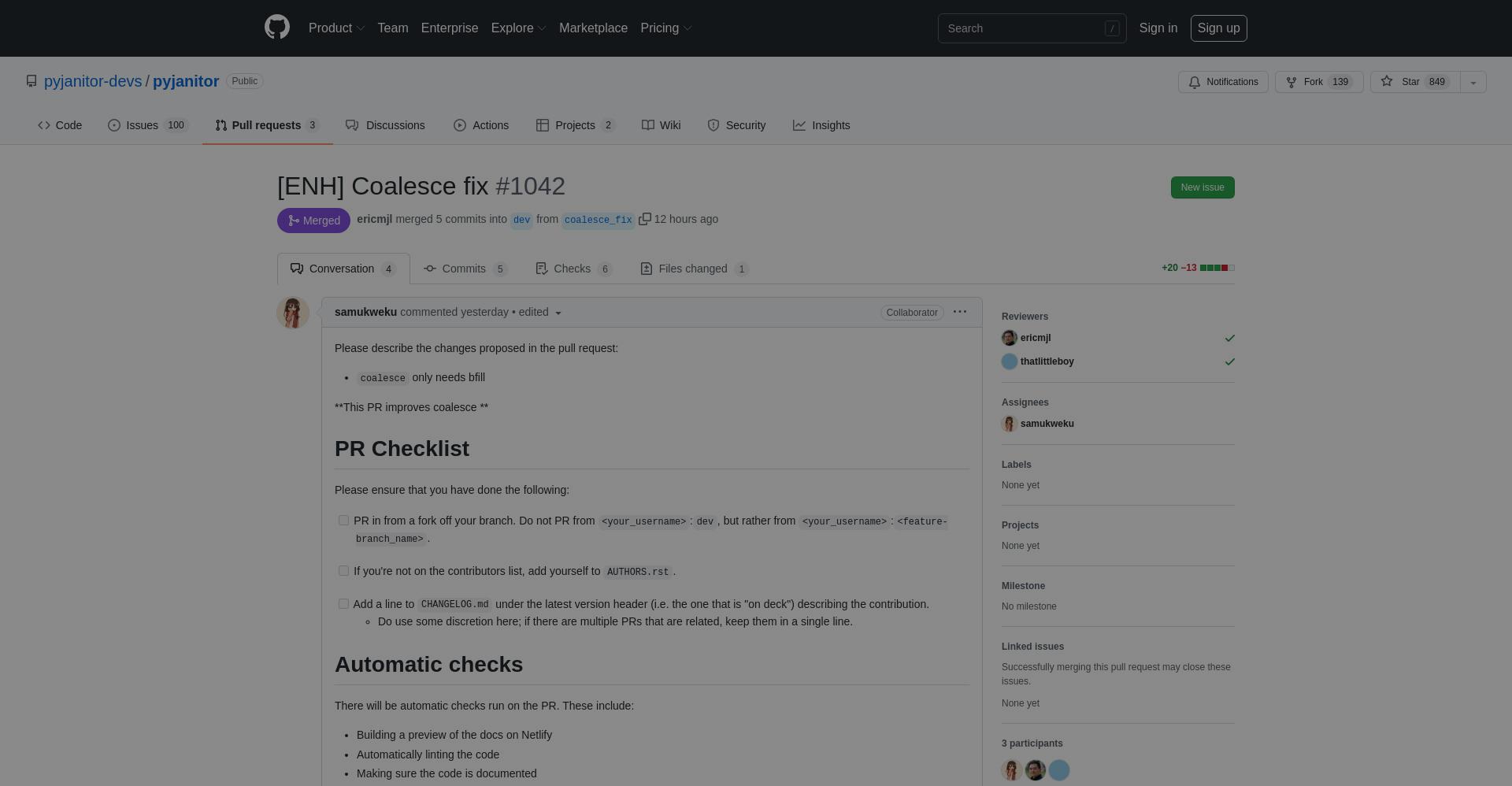
Task: Open the Projects tab
Action: coord(576,125)
